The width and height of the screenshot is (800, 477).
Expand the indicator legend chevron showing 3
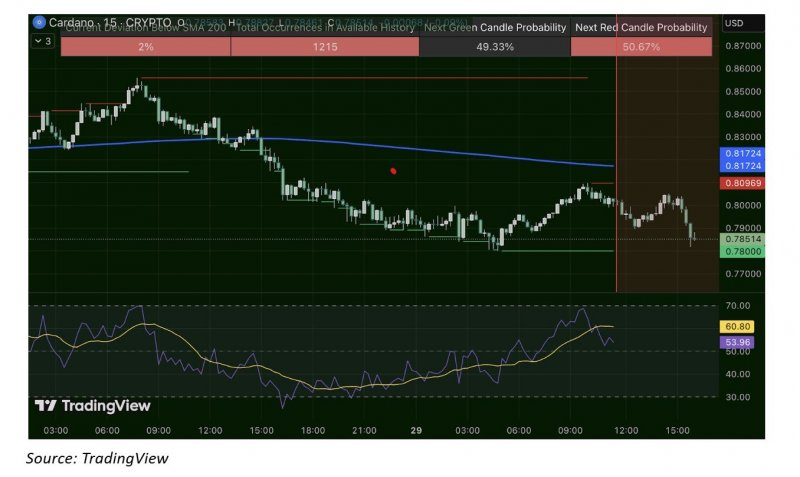pyautogui.click(x=43, y=41)
